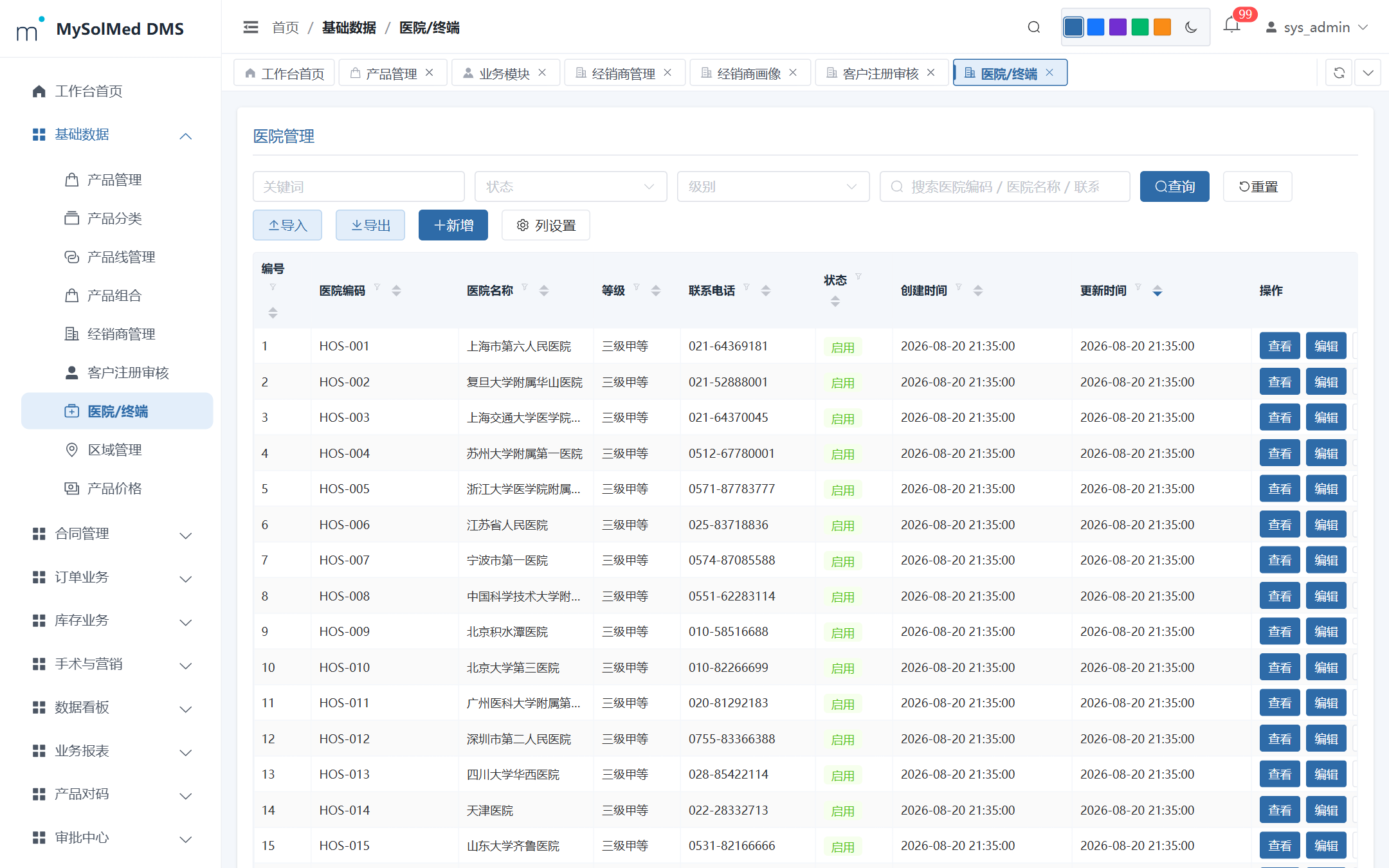
Task: Open filter icon on 医院编码 column
Action: [377, 287]
